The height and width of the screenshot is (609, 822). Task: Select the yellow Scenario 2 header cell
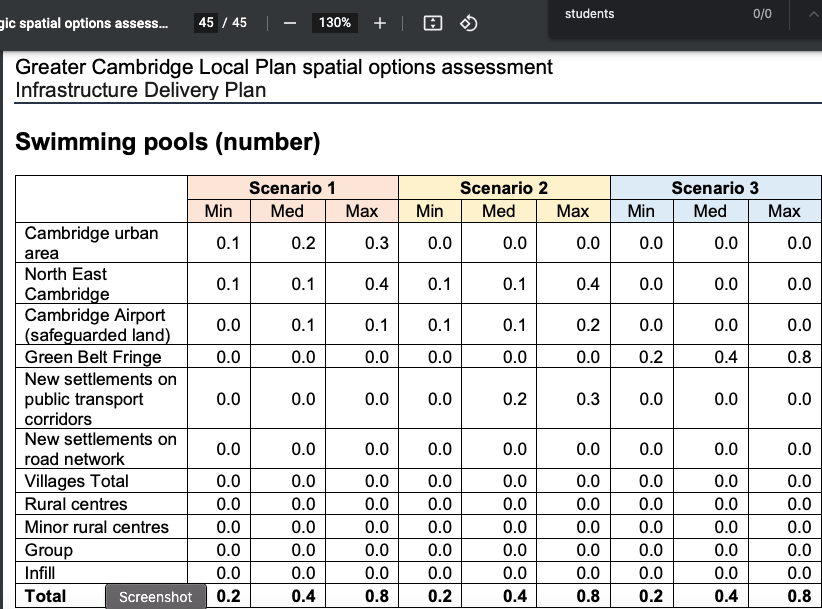(504, 188)
